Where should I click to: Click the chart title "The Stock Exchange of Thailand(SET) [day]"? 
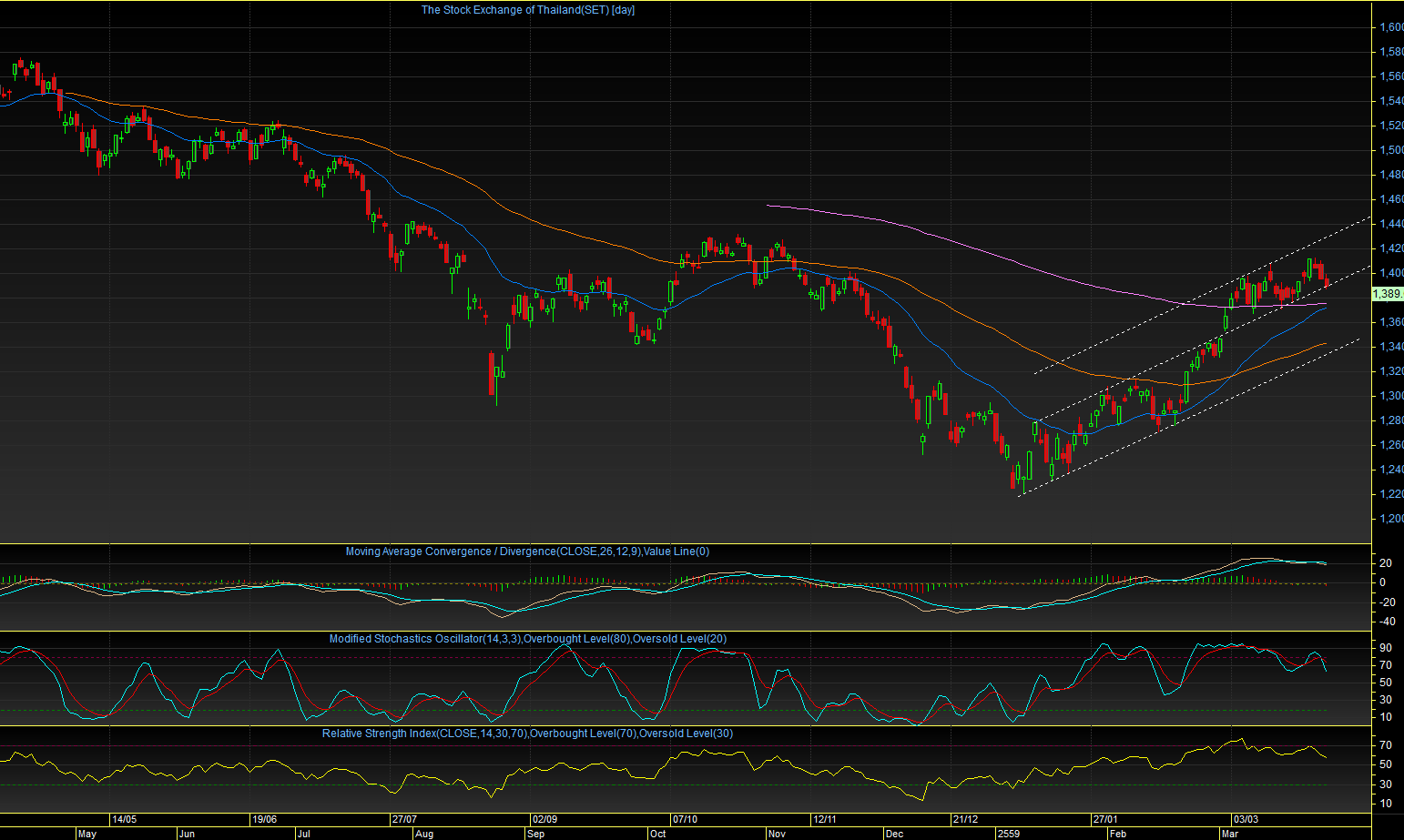click(528, 10)
